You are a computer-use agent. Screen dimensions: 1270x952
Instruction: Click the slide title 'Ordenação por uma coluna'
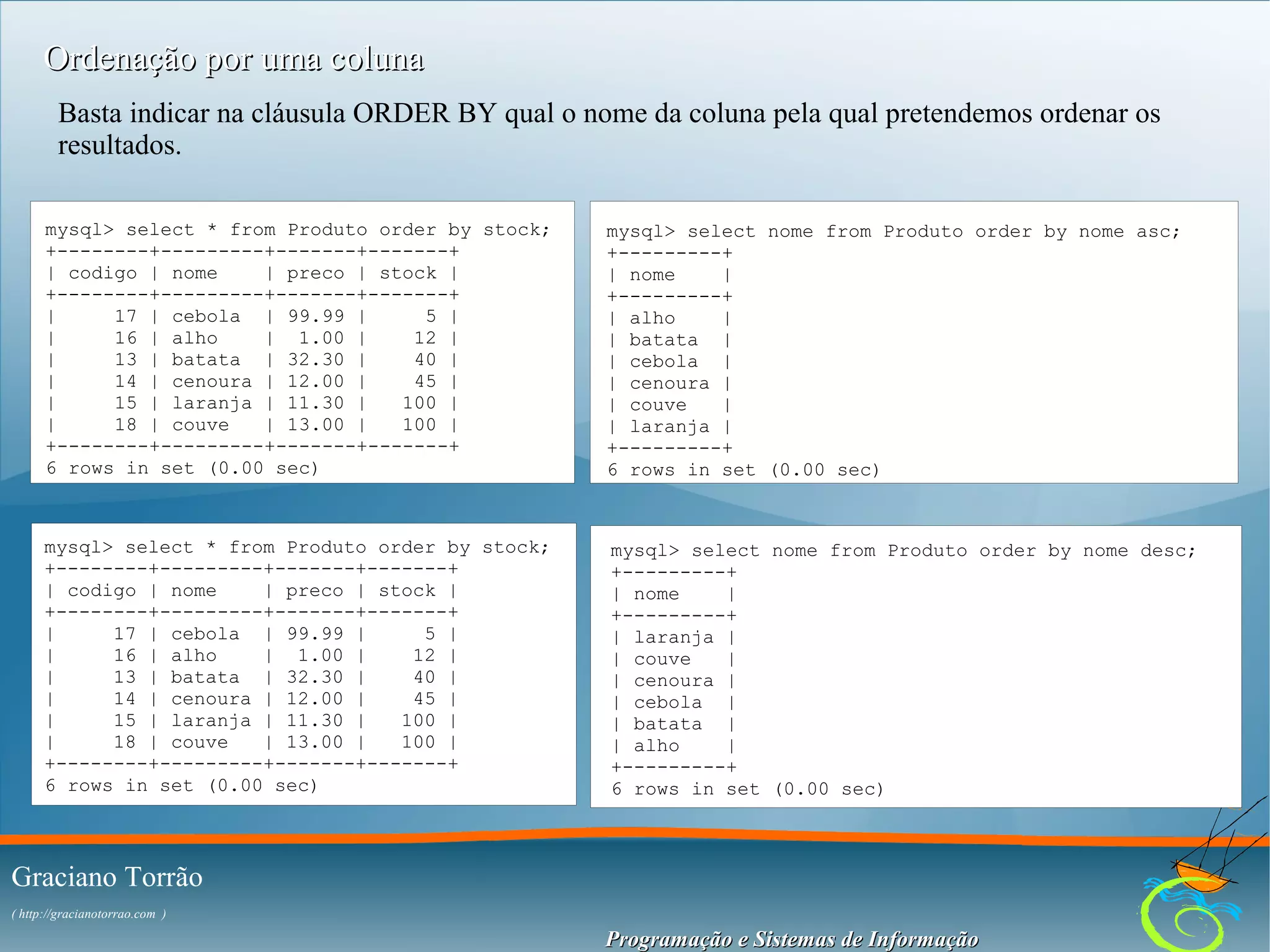click(235, 60)
